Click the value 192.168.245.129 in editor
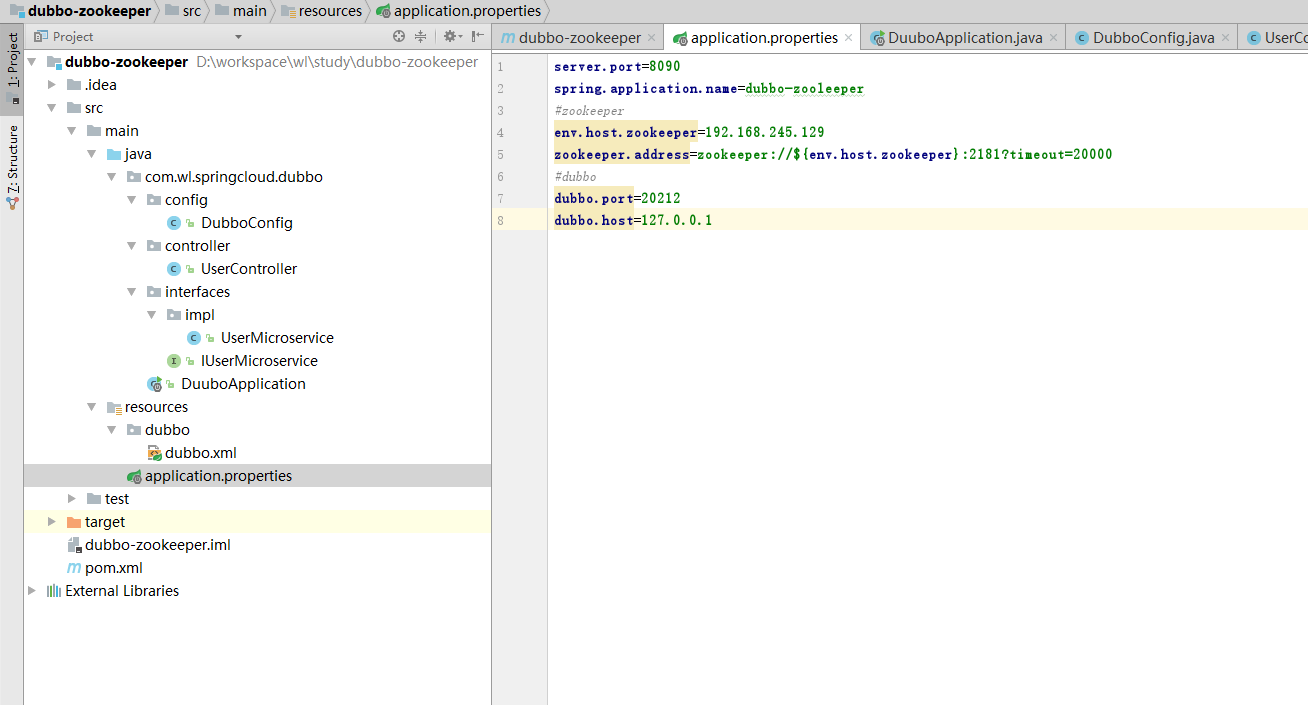Viewport: 1308px width, 705px height. (765, 132)
